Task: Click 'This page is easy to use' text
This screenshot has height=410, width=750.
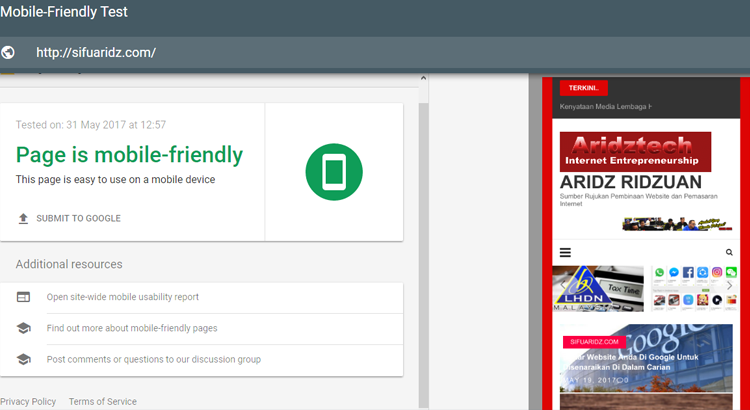Action: coord(115,180)
